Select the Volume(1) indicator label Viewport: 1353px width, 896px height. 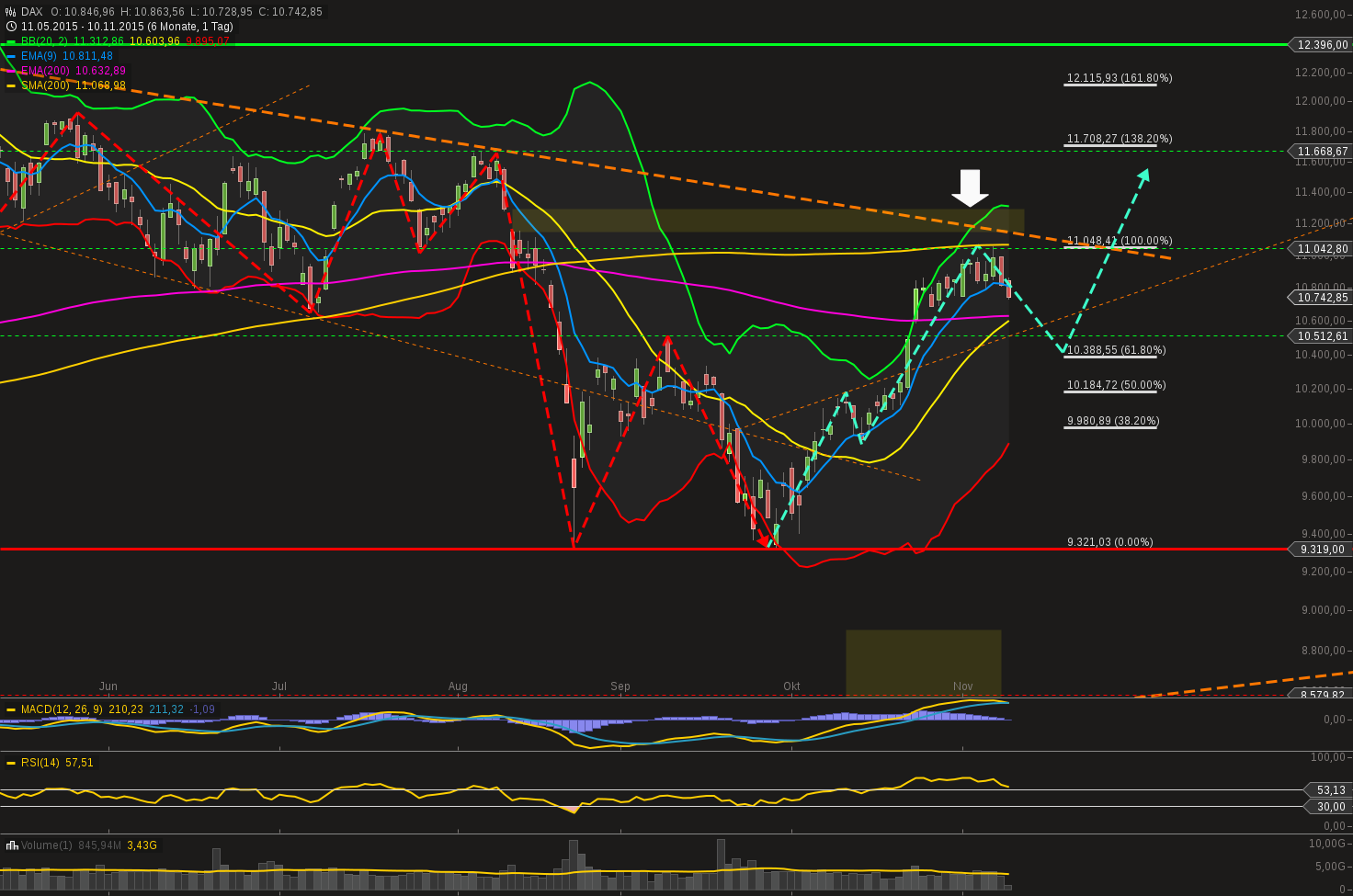[x=46, y=845]
